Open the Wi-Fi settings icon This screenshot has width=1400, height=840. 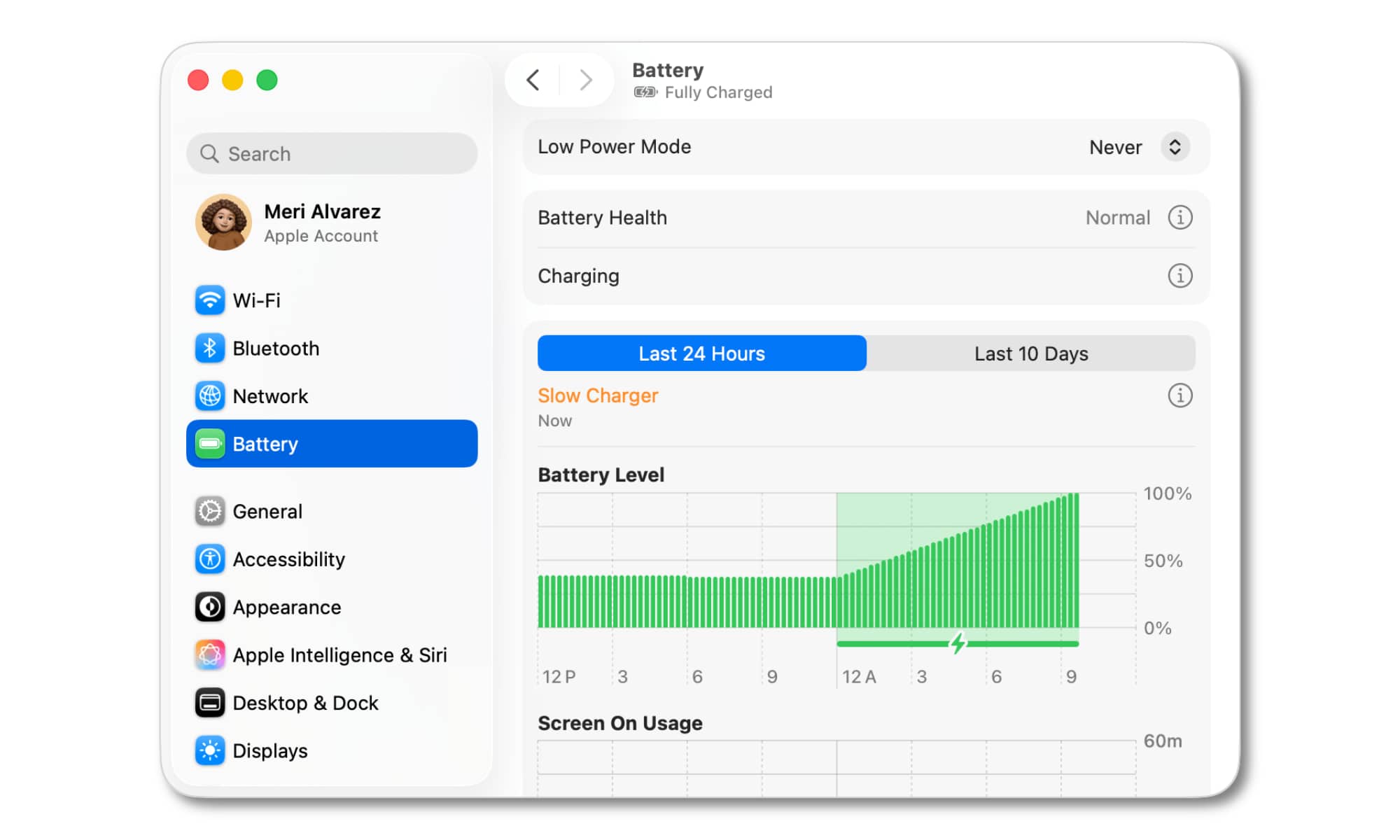coord(209,300)
